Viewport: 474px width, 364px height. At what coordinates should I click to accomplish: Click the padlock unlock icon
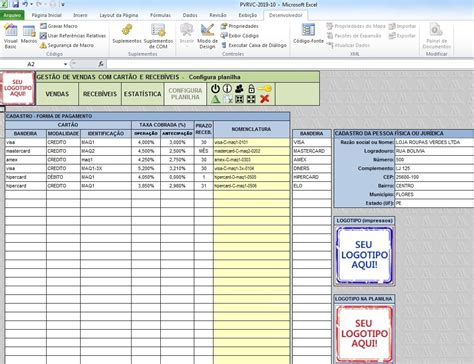pos(251,89)
